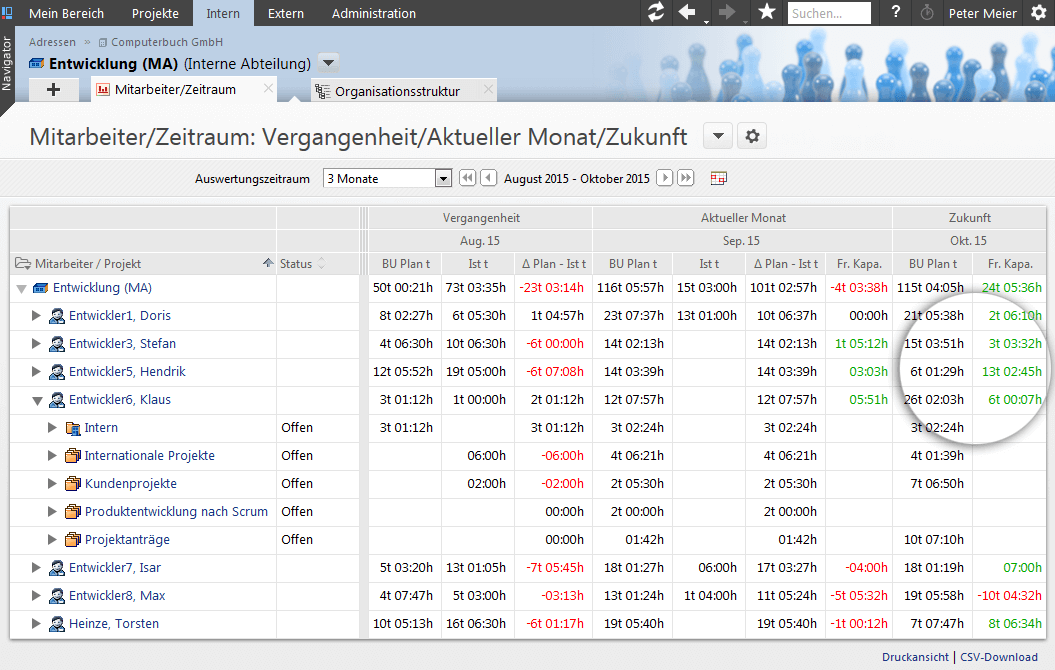The image size is (1055, 670).
Task: Jump to last period with double-right arrow
Action: click(686, 178)
